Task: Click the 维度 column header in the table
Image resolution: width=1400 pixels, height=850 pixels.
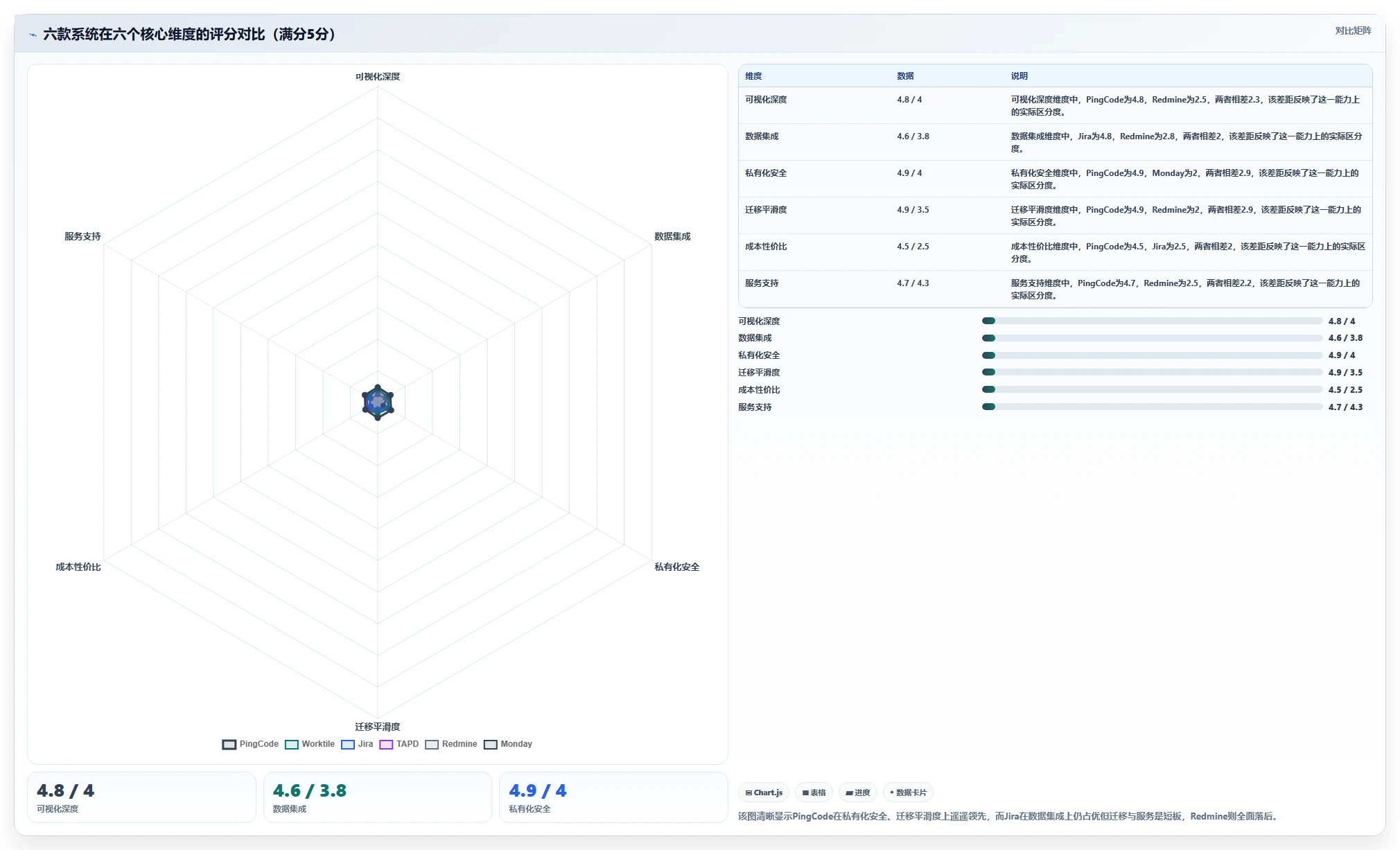Action: tap(753, 76)
